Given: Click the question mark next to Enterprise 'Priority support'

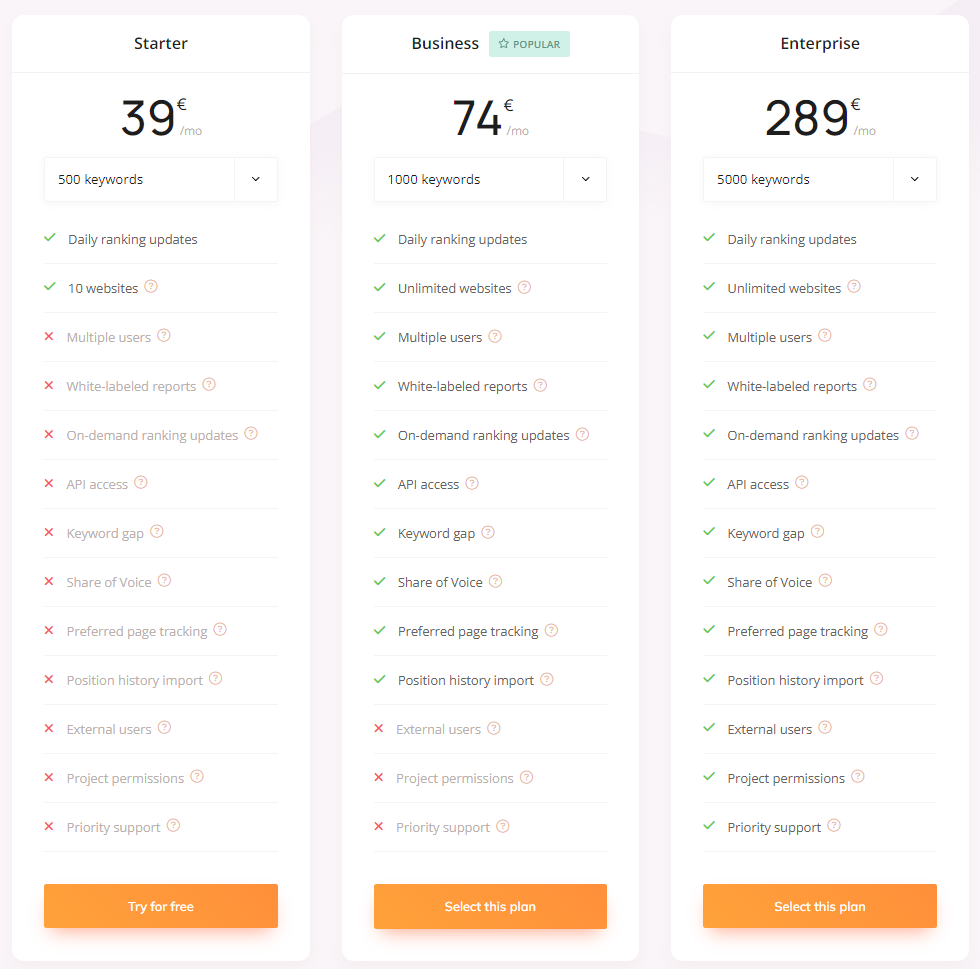Looking at the screenshot, I should (834, 825).
